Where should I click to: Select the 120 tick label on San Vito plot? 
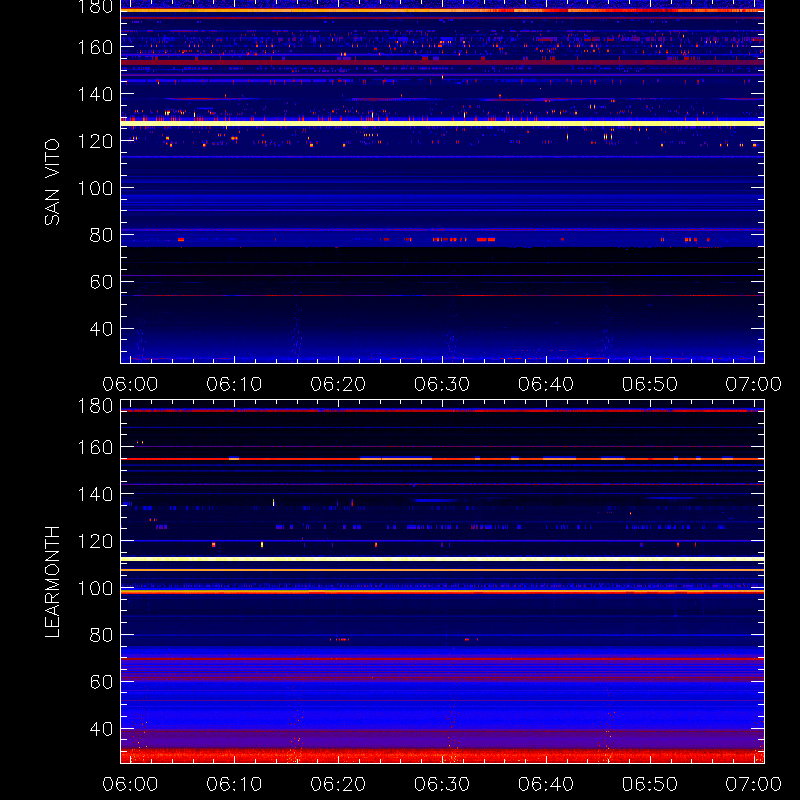tap(95, 141)
